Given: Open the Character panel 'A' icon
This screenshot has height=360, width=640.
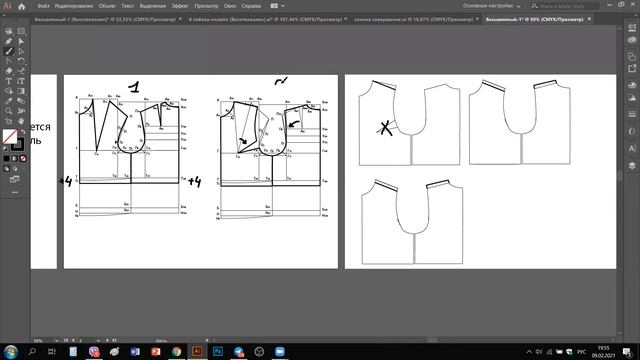Looking at the screenshot, I should 632,148.
